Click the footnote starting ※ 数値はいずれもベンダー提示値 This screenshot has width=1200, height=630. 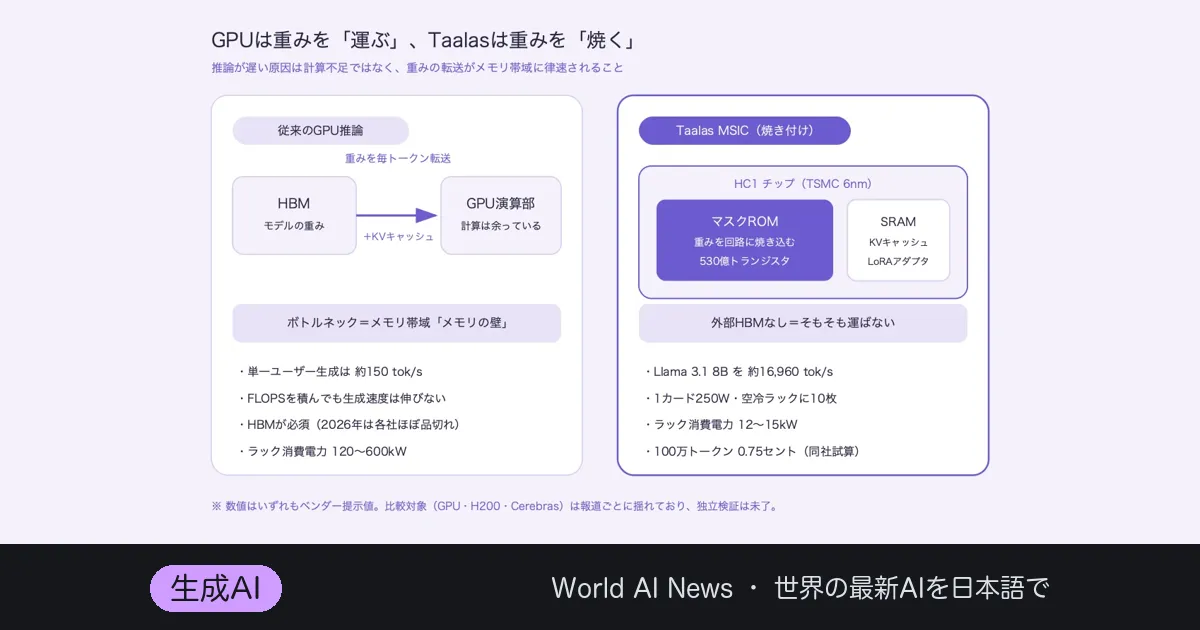pyautogui.click(x=494, y=506)
